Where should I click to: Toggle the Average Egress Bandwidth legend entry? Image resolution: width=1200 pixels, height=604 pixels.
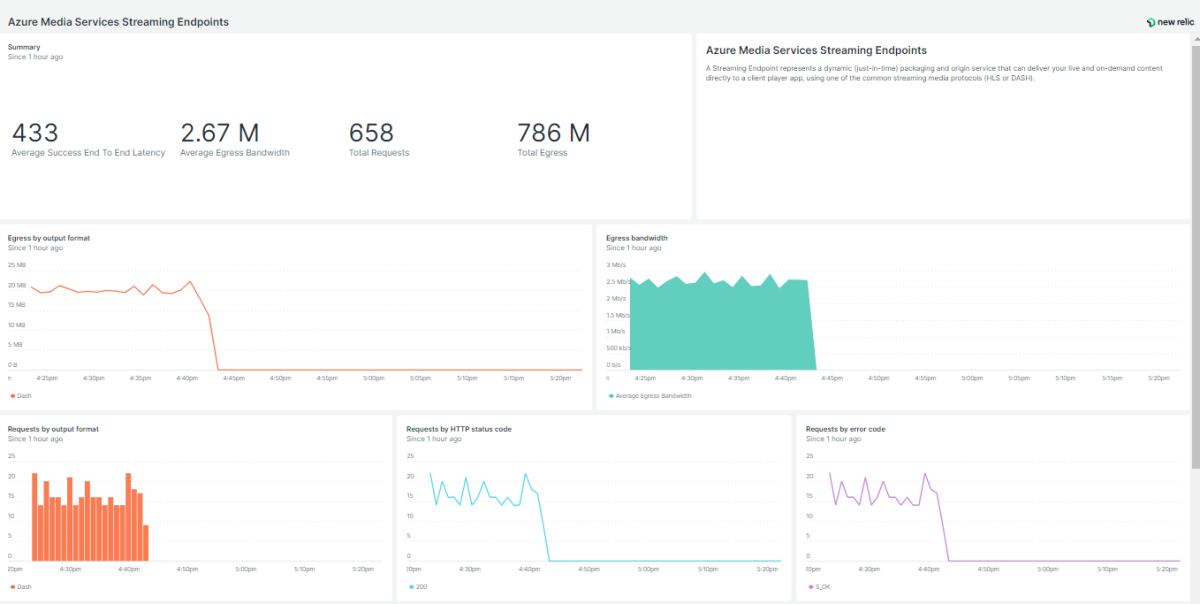click(x=650, y=396)
